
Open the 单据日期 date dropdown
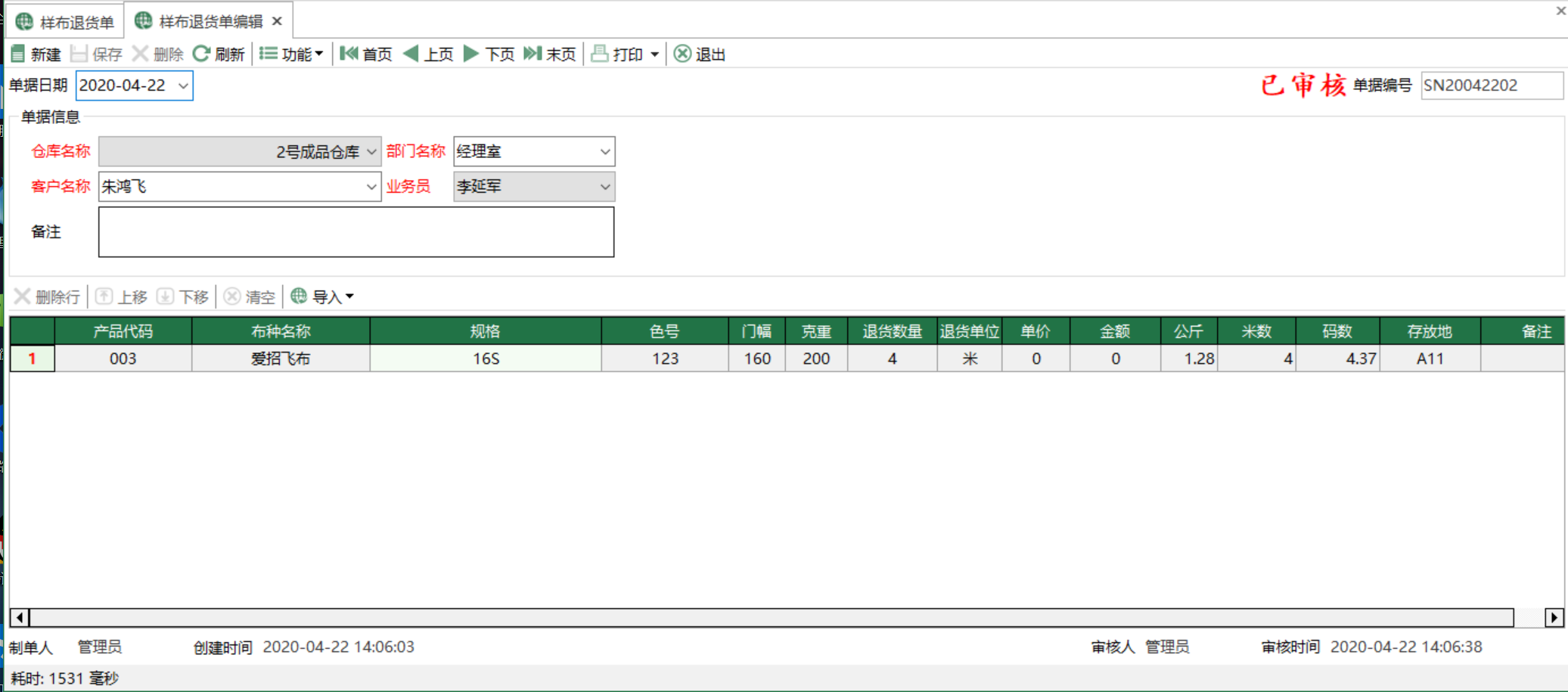tap(183, 85)
